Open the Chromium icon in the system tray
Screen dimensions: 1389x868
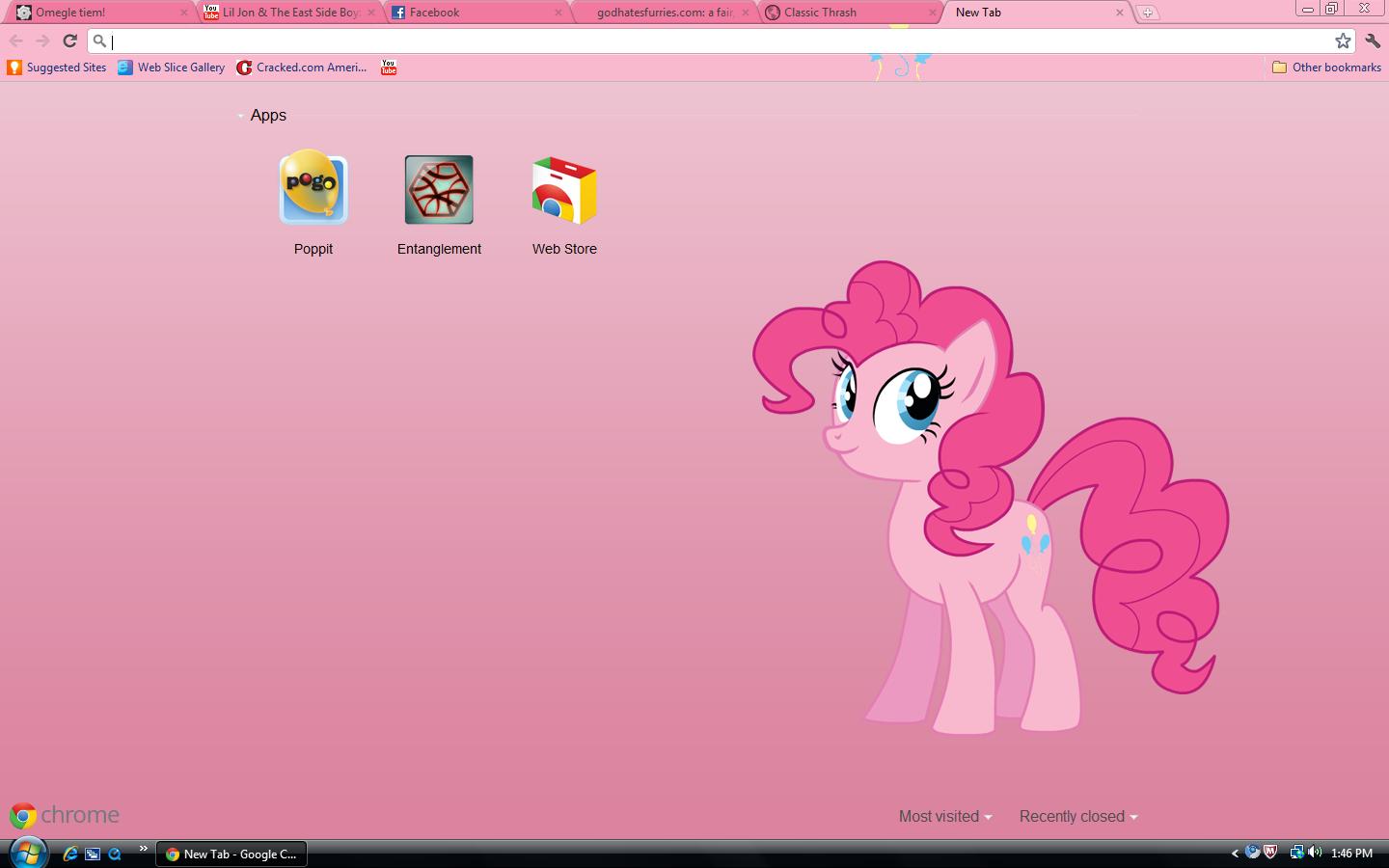click(x=1252, y=853)
